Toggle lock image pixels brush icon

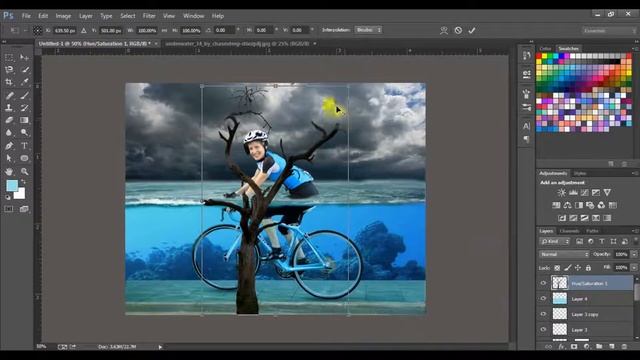pyautogui.click(x=568, y=268)
